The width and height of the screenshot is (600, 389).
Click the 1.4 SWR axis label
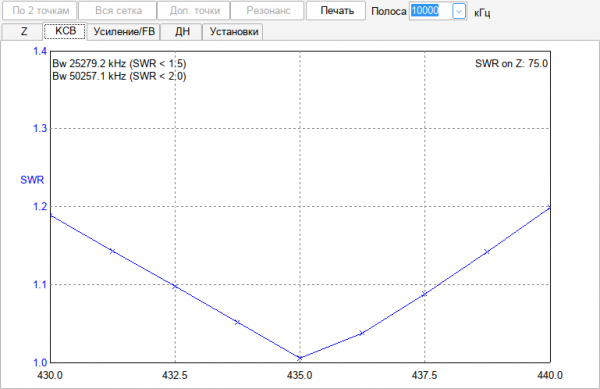point(40,51)
